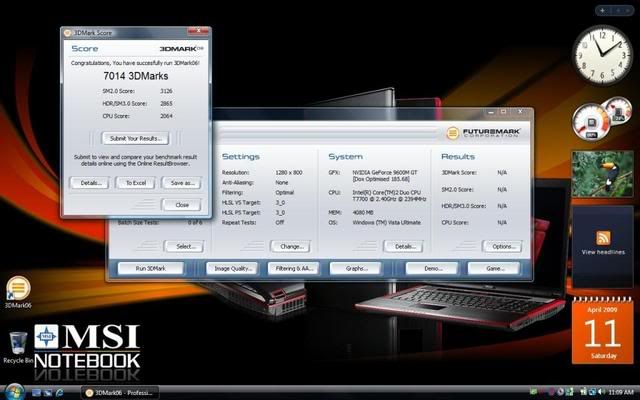Click the Show Desktop quick launch icon

(36, 393)
